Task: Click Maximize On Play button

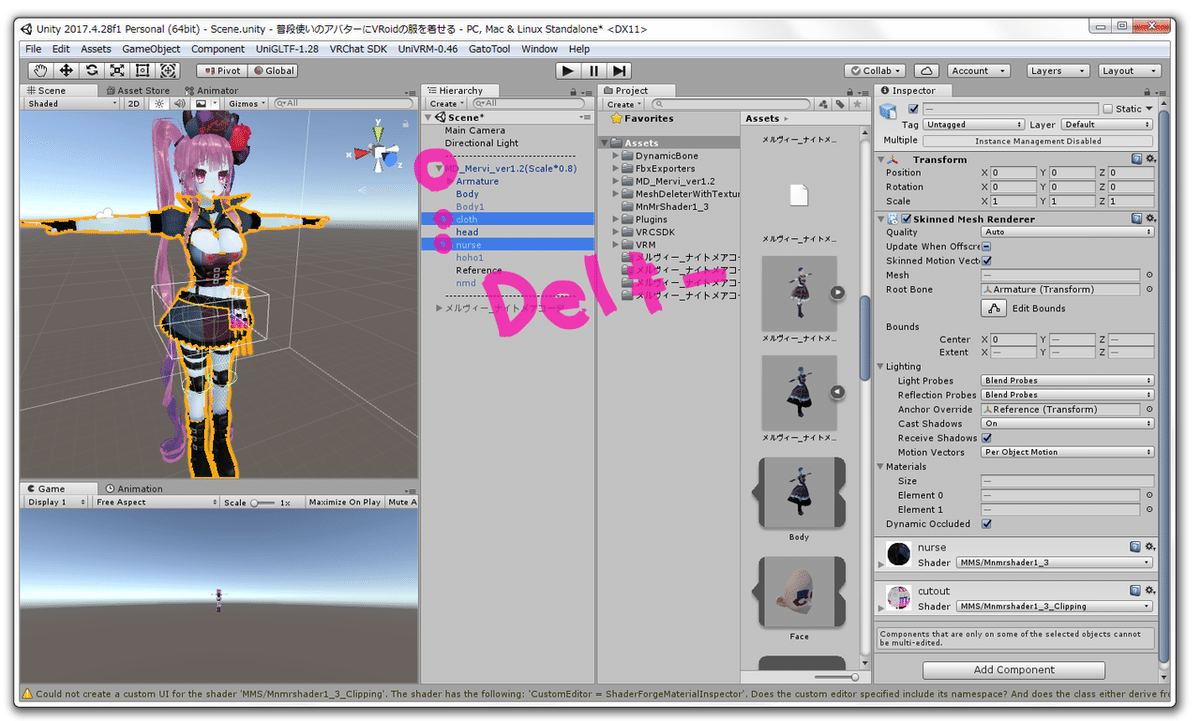Action: (x=345, y=502)
